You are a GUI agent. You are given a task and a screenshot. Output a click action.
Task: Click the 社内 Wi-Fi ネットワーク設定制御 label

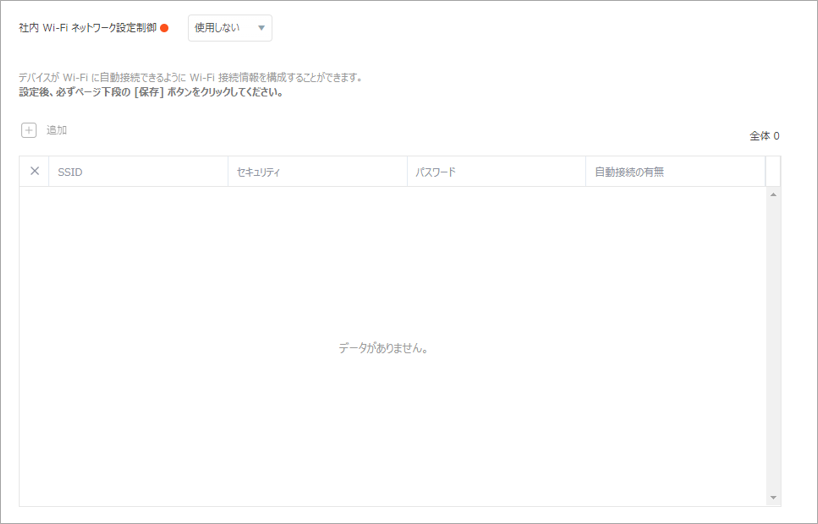pyautogui.click(x=88, y=28)
